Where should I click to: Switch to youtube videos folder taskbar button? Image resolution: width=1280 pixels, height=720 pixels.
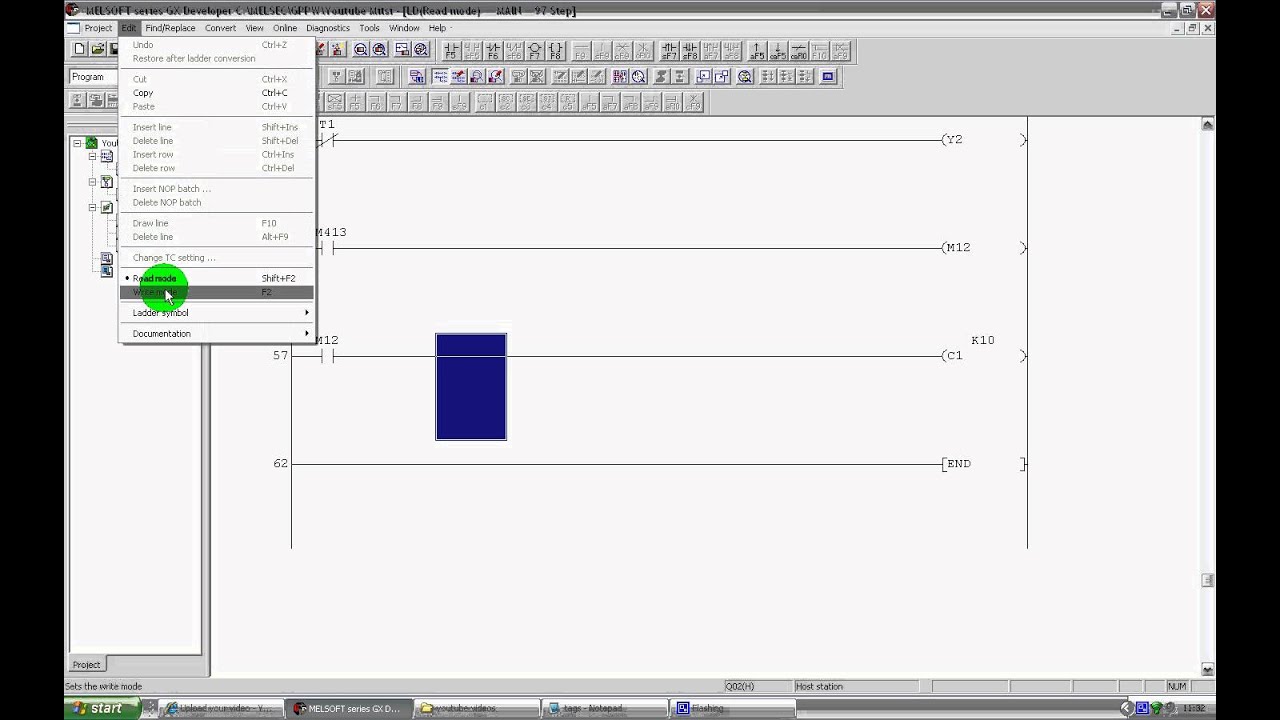coord(476,708)
